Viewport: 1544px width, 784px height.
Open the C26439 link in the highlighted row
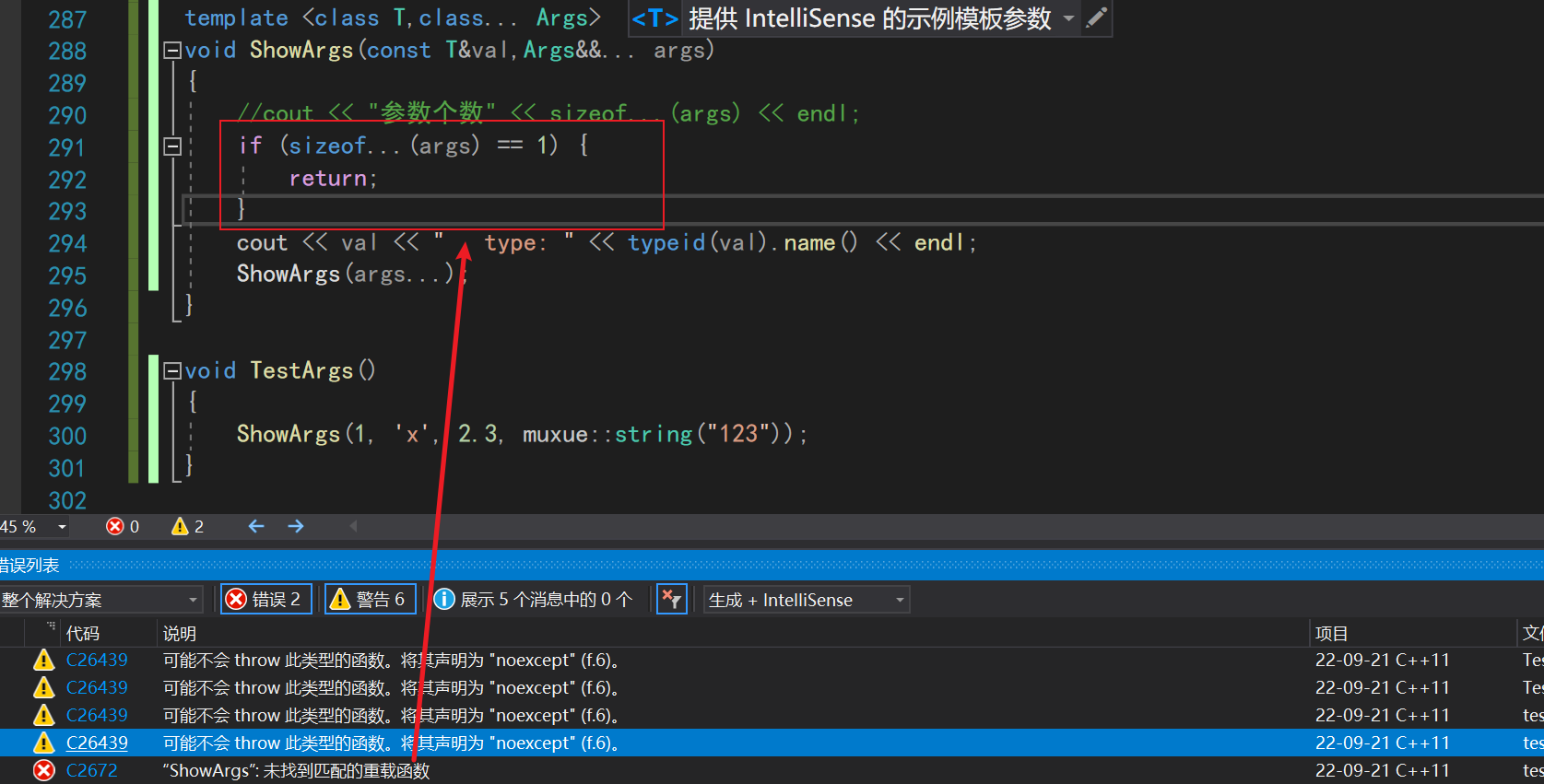pyautogui.click(x=97, y=743)
